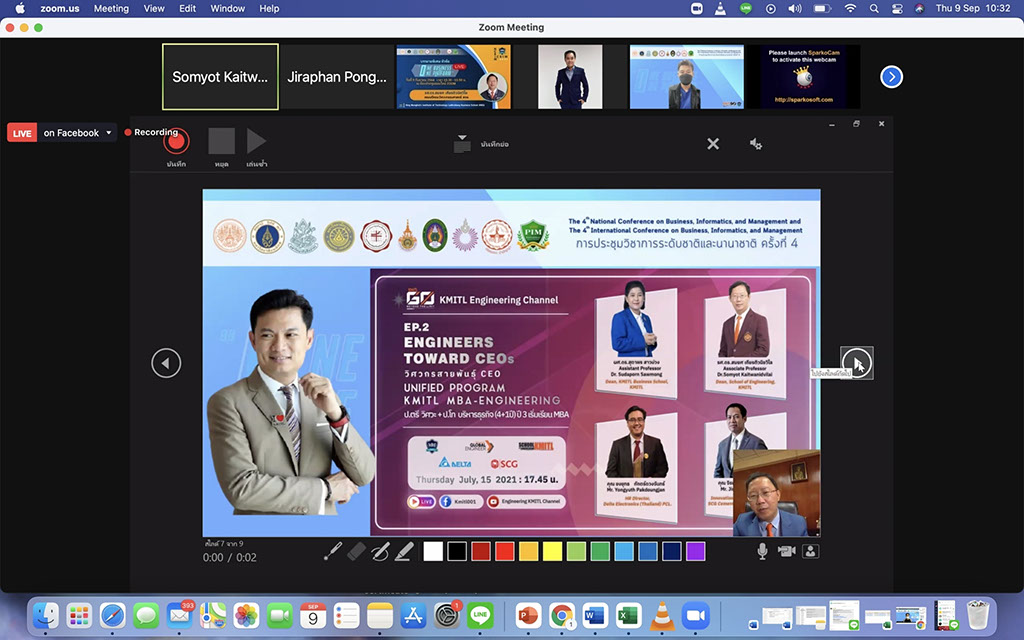The height and width of the screenshot is (640, 1024).
Task: Advance to the next slide arrow
Action: 856,362
